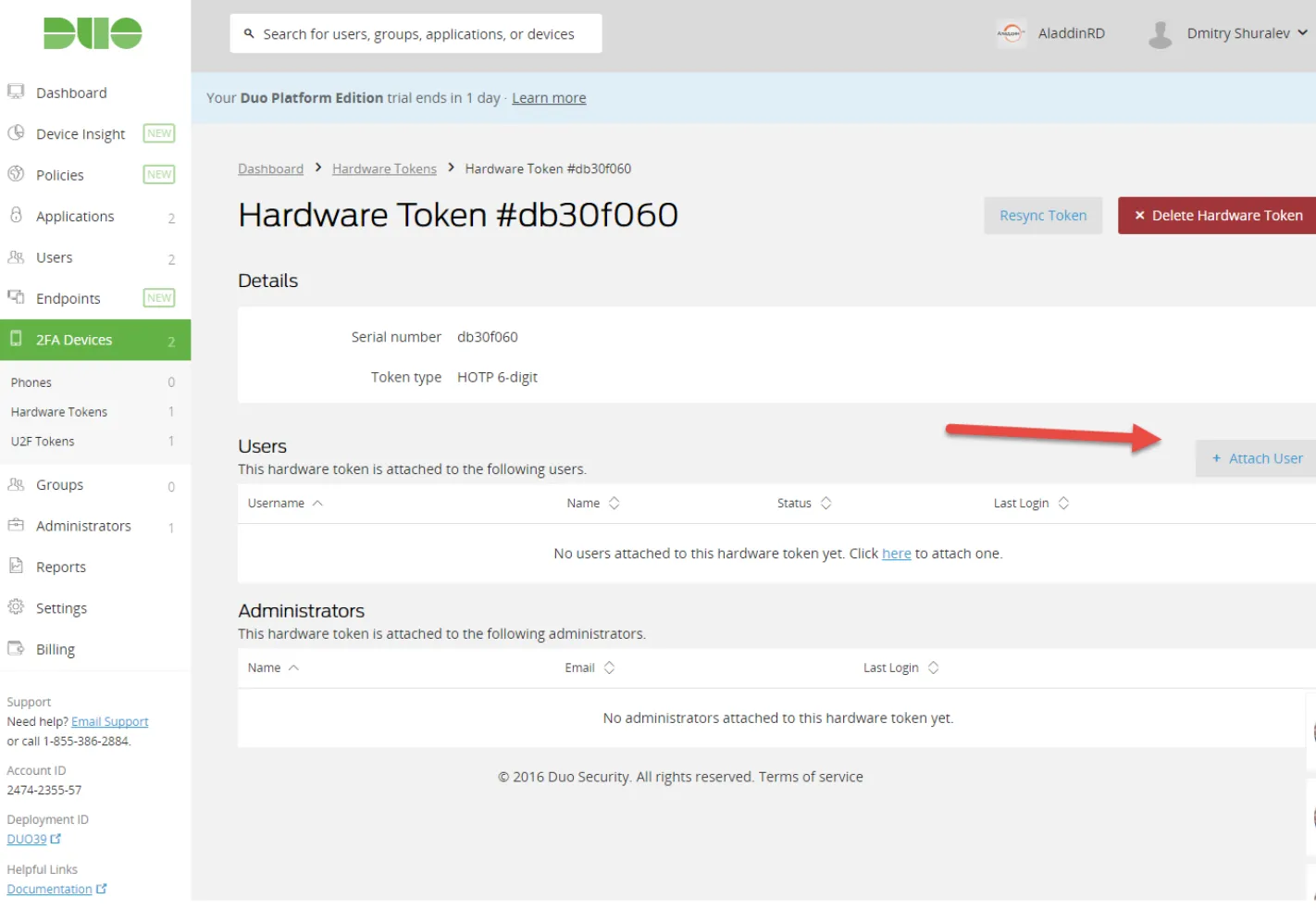The width and height of the screenshot is (1316, 911).
Task: Click the Settings gear icon
Action: point(16,607)
